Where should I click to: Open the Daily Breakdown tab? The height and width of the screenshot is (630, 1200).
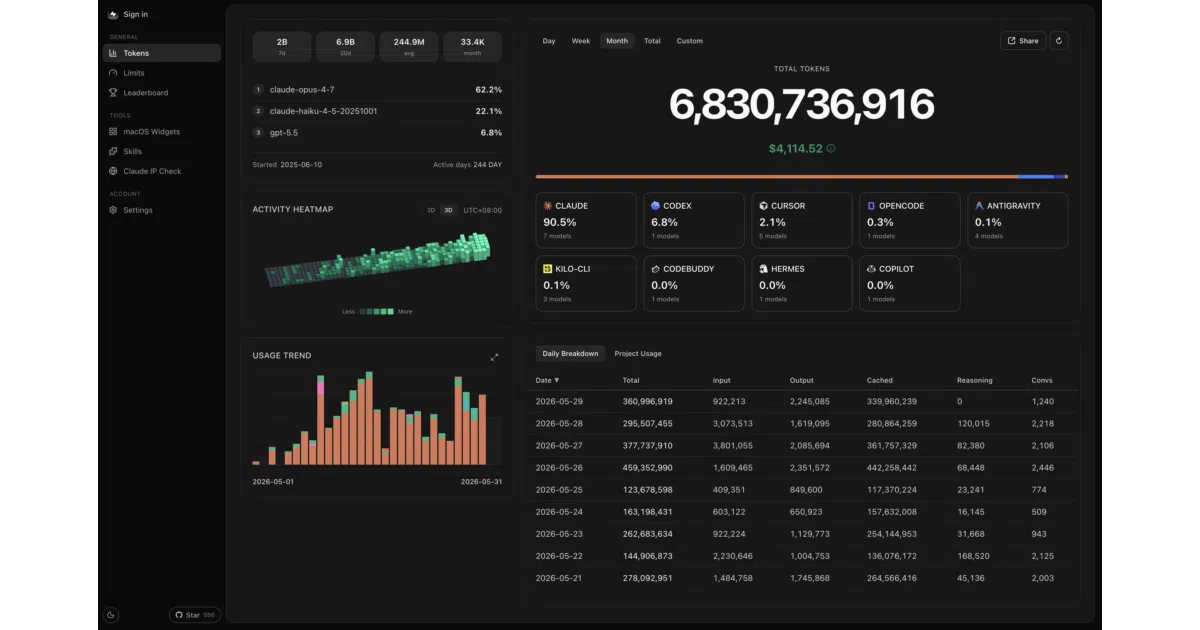point(570,353)
